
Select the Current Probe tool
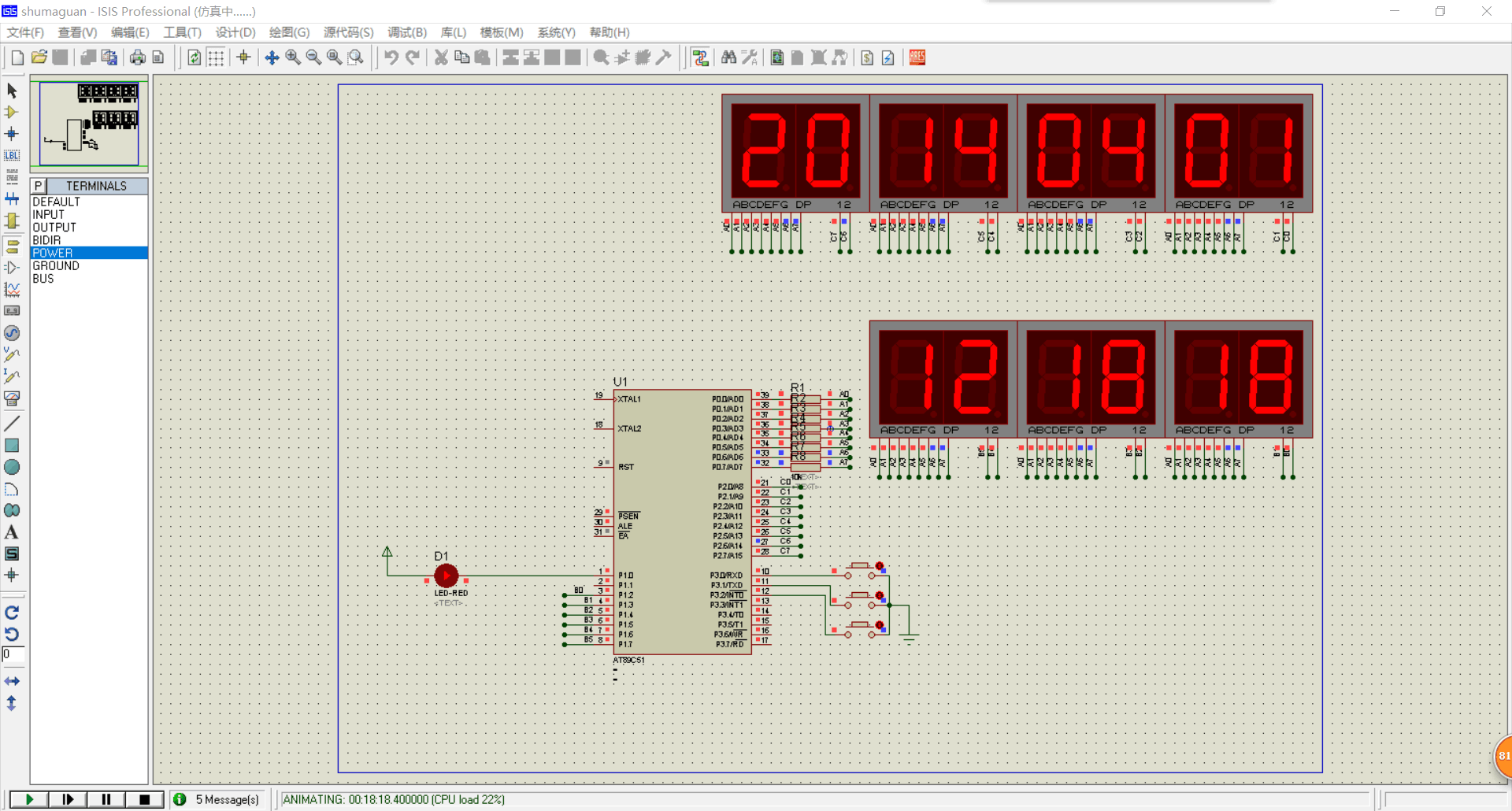click(x=12, y=376)
